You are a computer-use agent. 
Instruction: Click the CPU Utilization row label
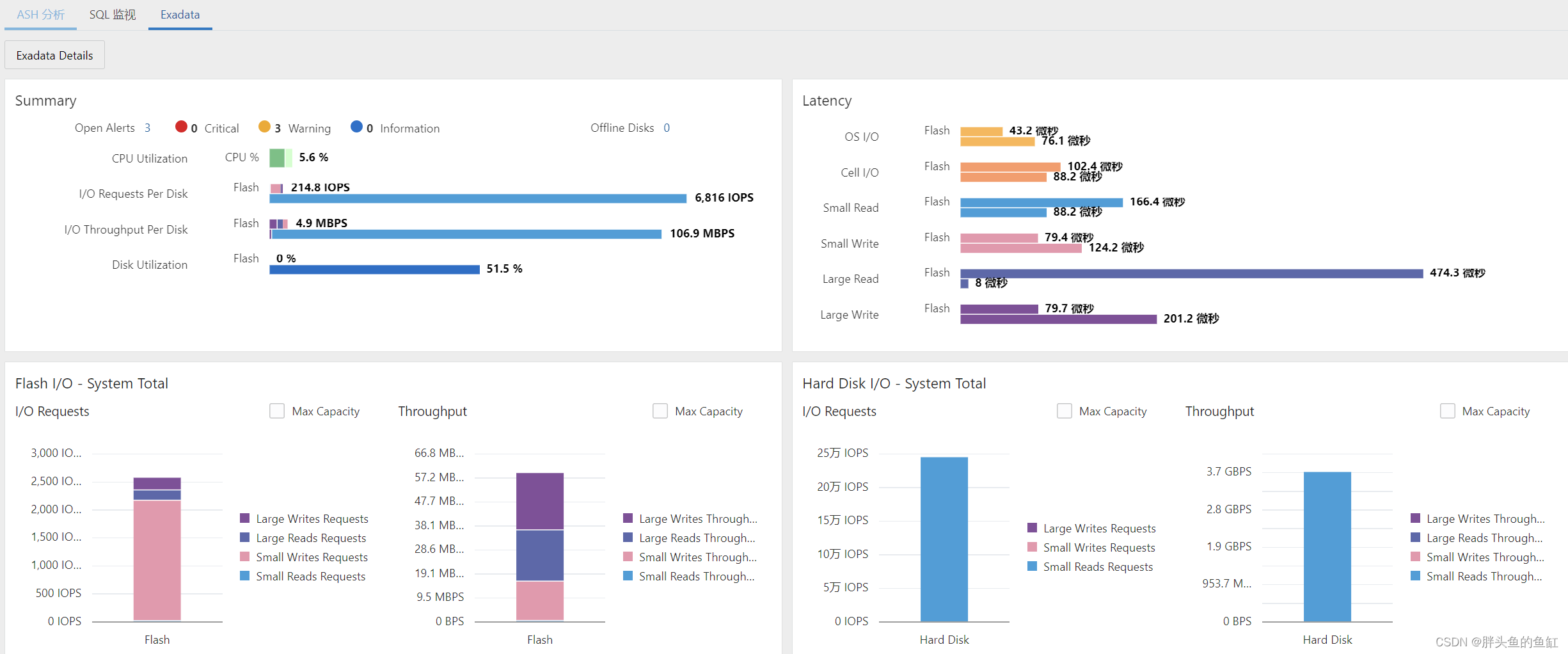pyautogui.click(x=150, y=159)
